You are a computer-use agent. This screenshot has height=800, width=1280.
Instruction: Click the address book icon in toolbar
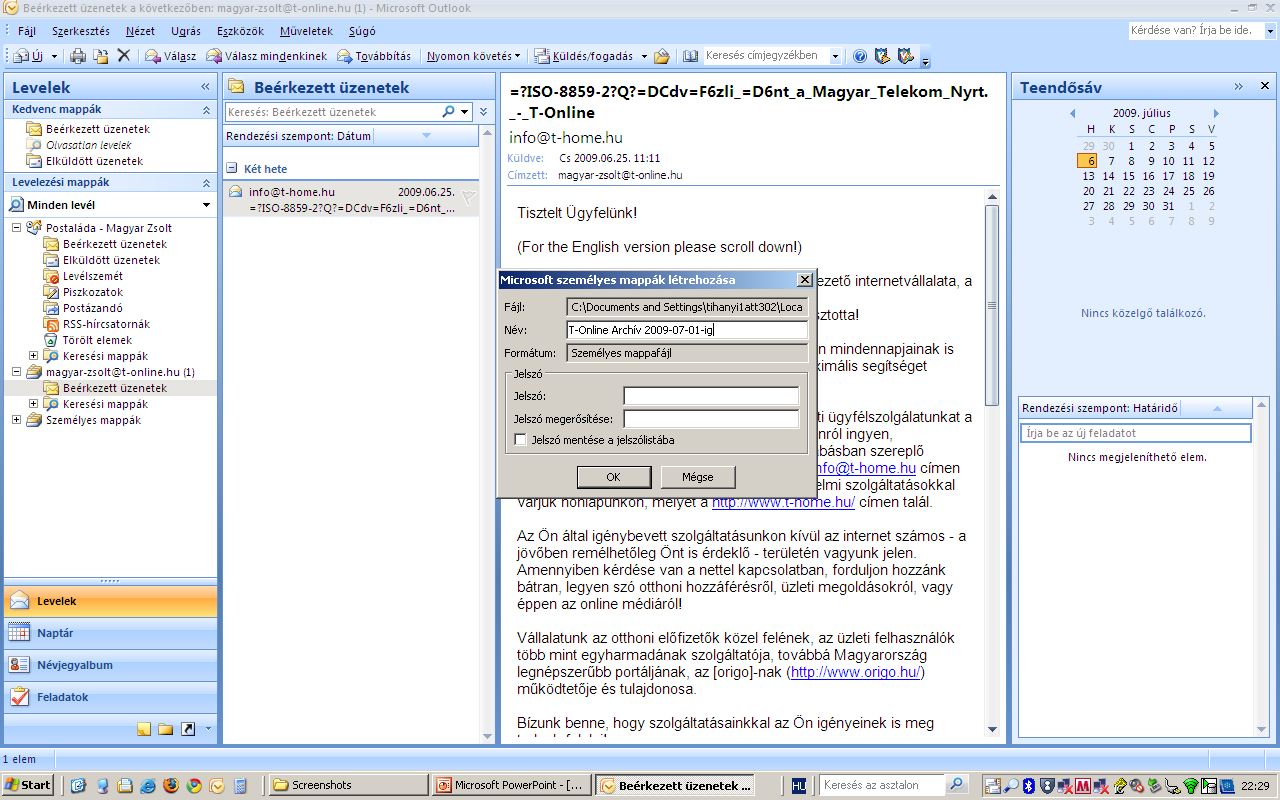(690, 56)
